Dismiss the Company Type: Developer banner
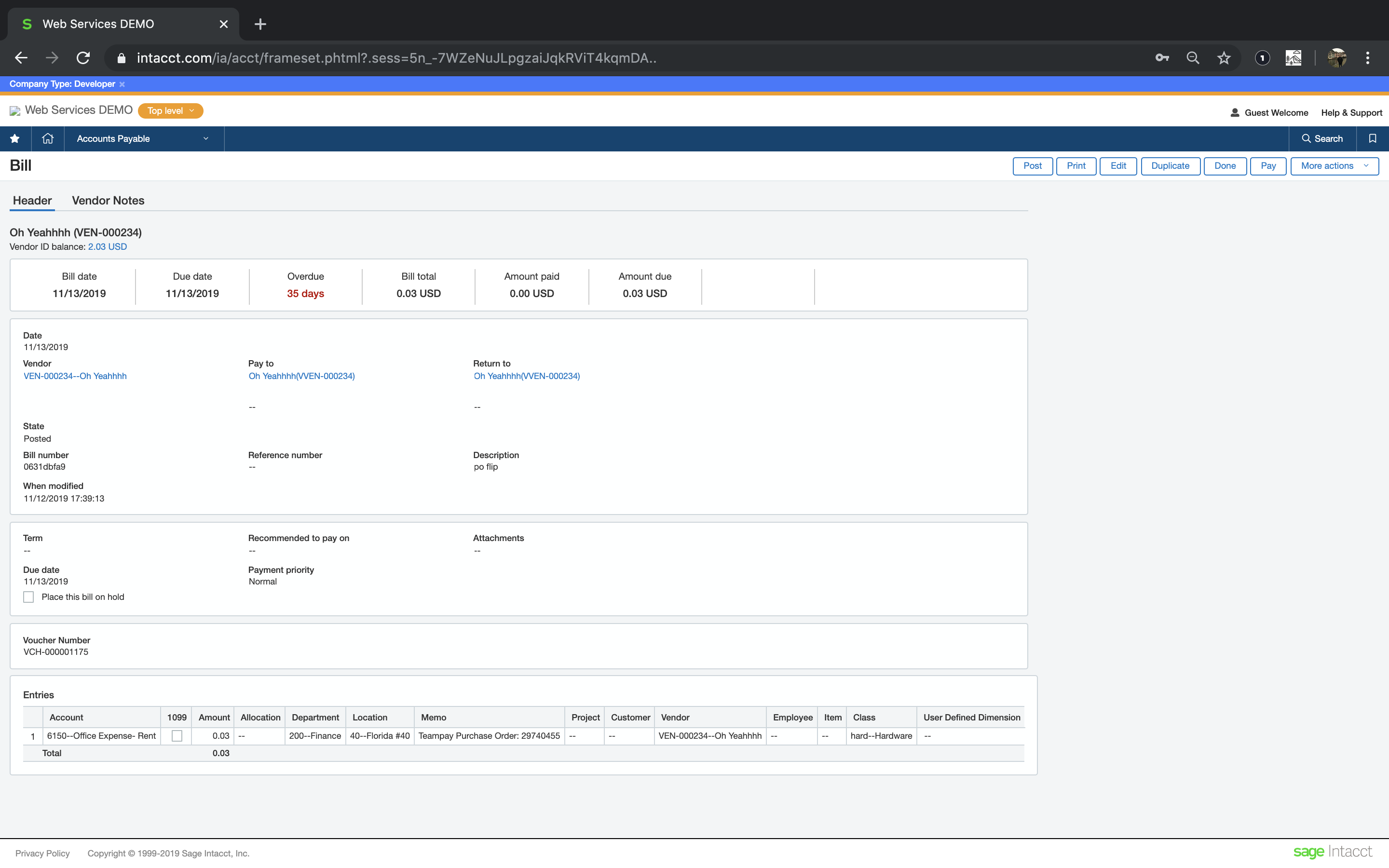 pyautogui.click(x=122, y=84)
